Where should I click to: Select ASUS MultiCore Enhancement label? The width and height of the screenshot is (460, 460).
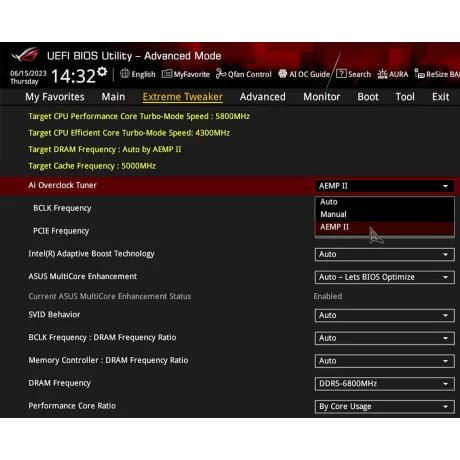click(x=82, y=276)
